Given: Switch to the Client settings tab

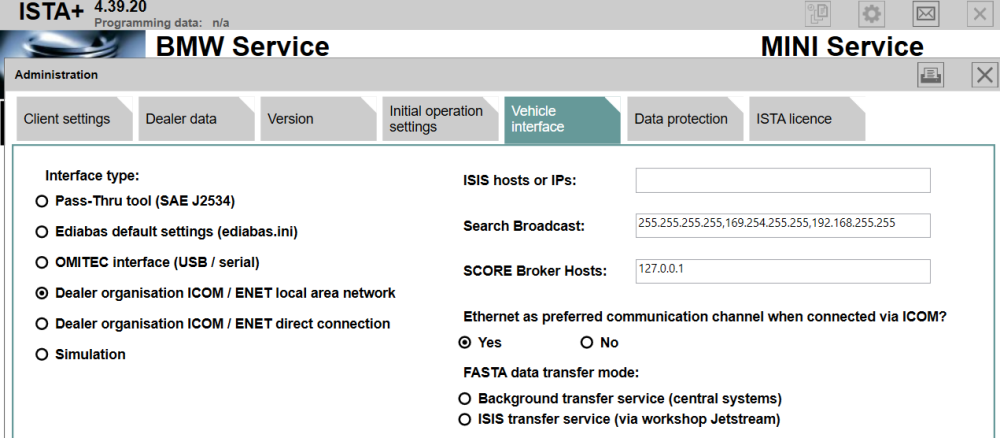Looking at the screenshot, I should [x=67, y=119].
